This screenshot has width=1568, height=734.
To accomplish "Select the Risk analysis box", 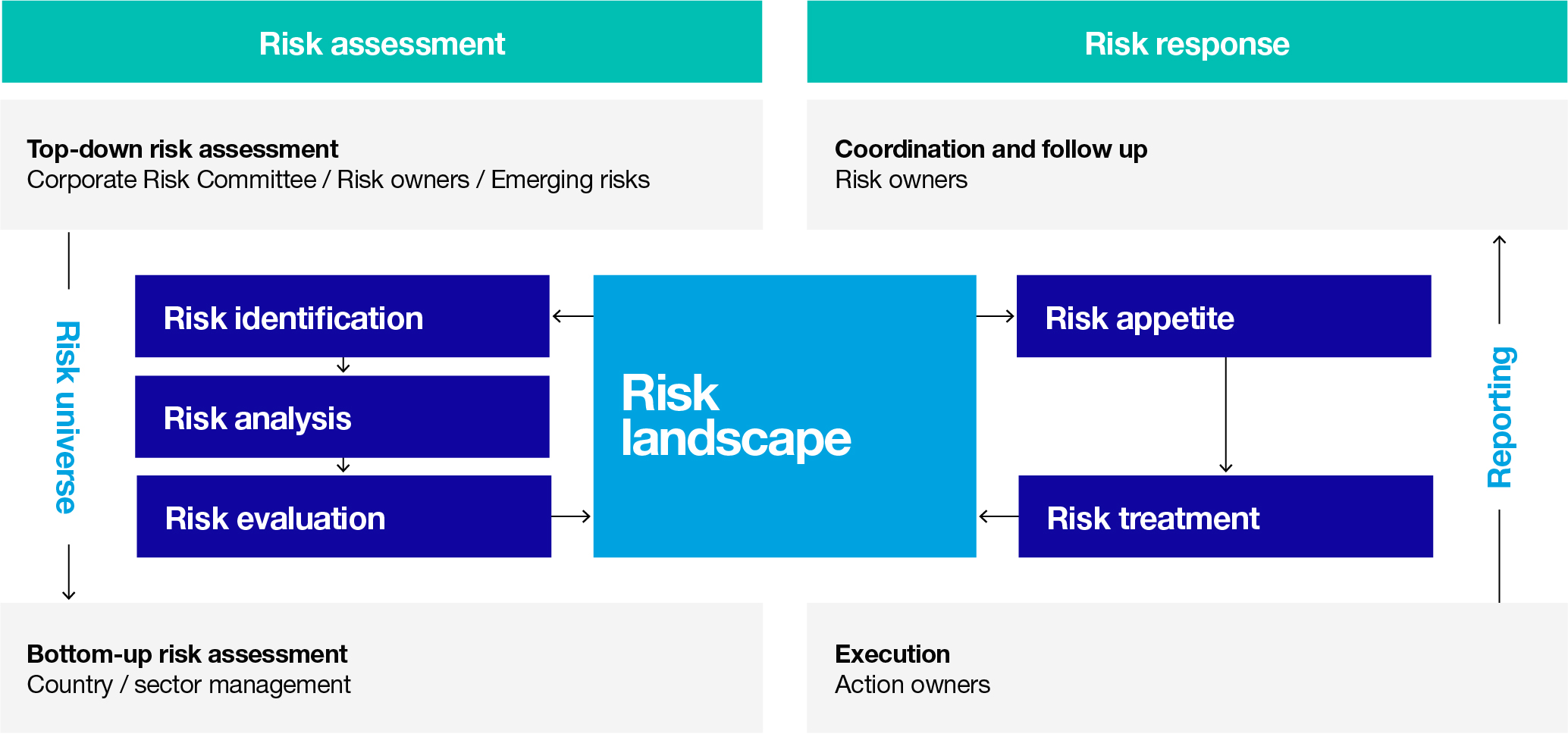I will [x=342, y=417].
